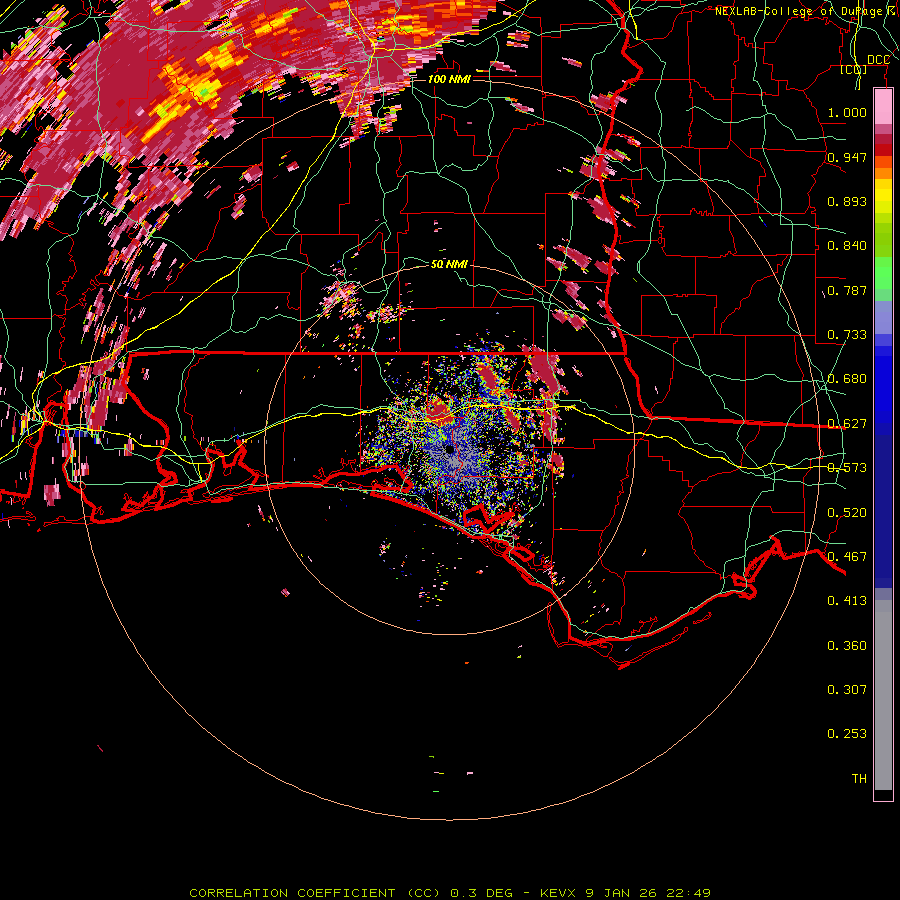Click the 0.360 scale value
Image resolution: width=900 pixels, height=900 pixels.
(x=847, y=646)
